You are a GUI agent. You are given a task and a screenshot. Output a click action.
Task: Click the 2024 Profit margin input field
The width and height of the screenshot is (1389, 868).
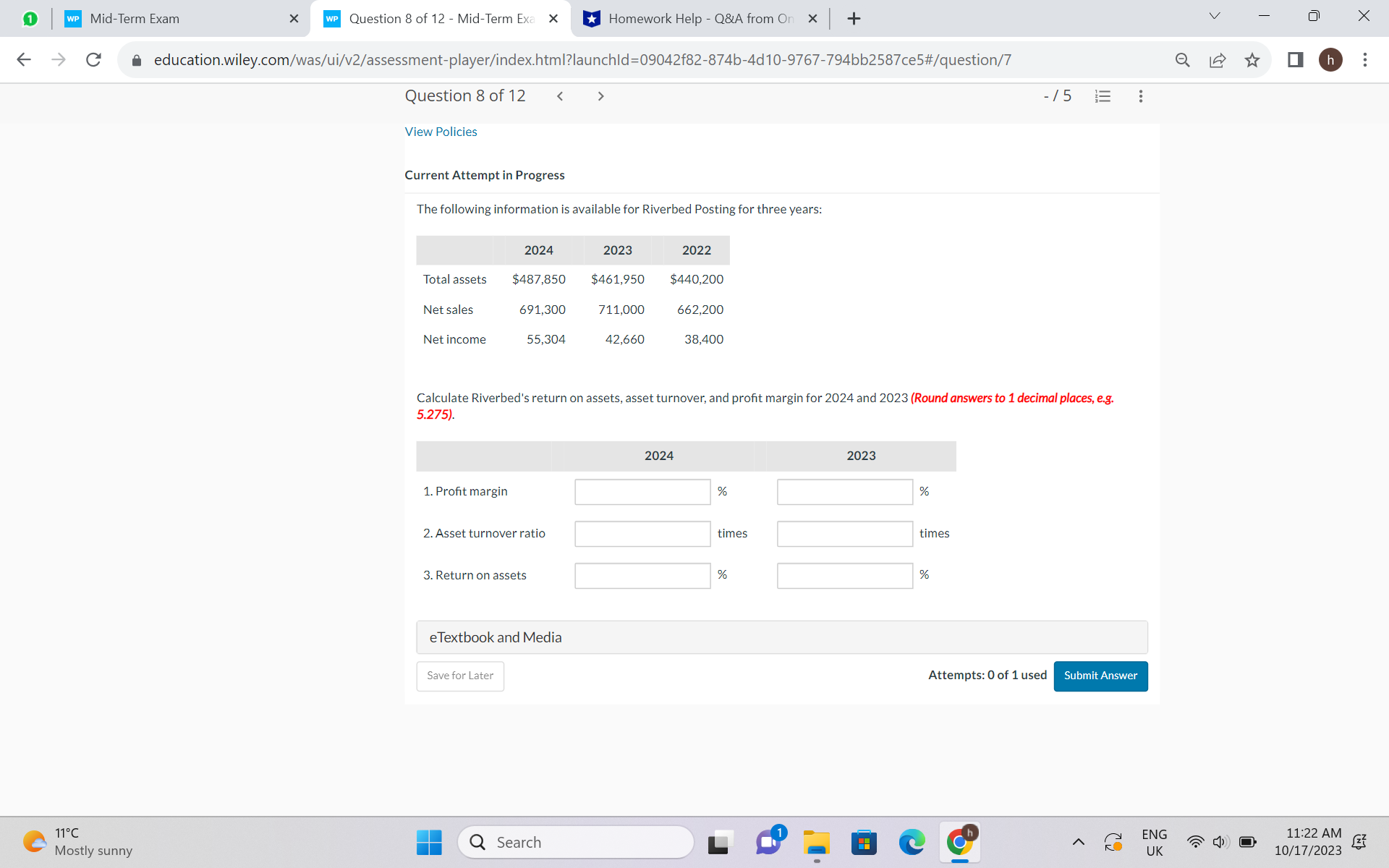pos(642,491)
